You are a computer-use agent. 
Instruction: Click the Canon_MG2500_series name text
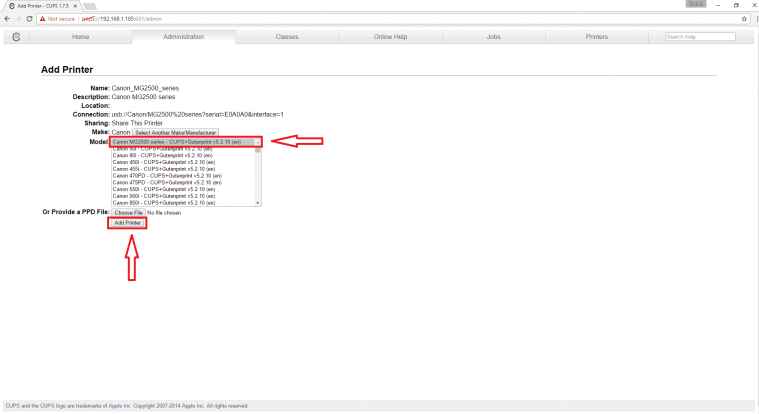[145, 88]
